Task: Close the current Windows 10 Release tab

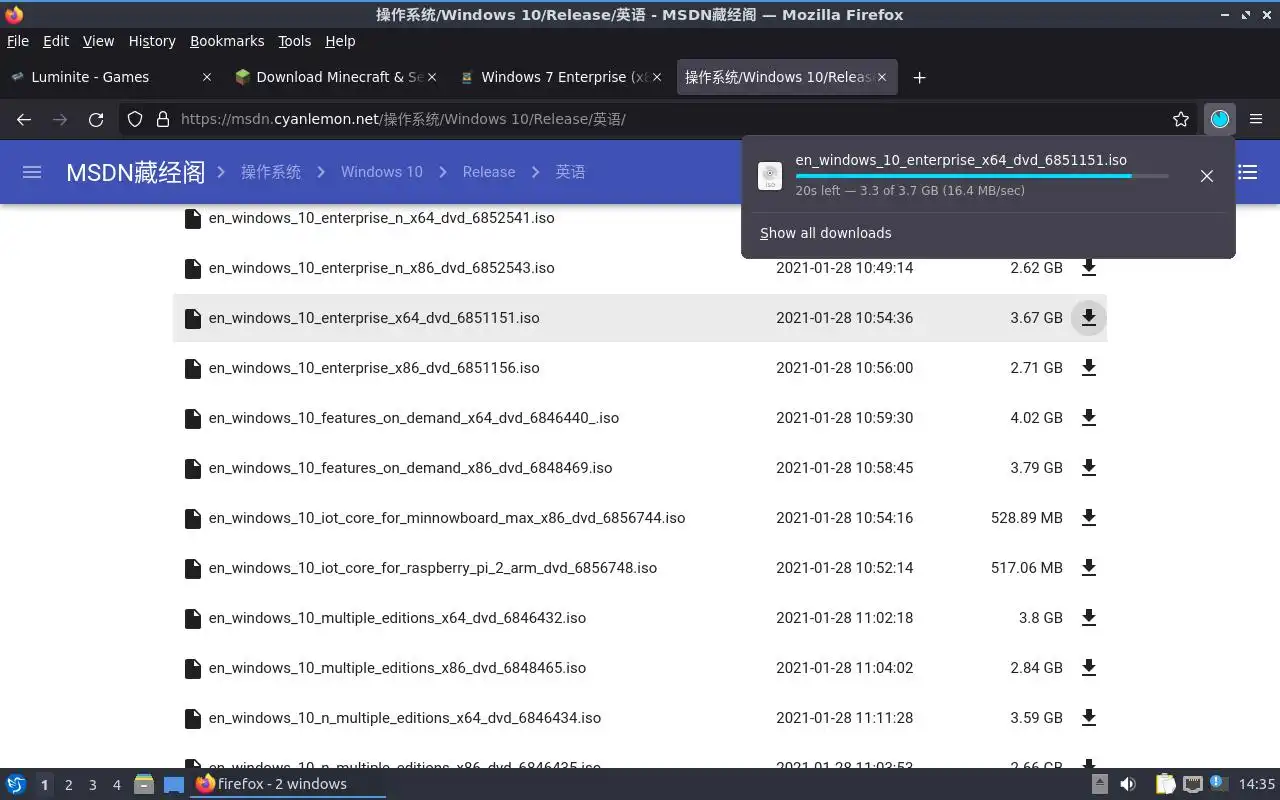Action: click(882, 77)
